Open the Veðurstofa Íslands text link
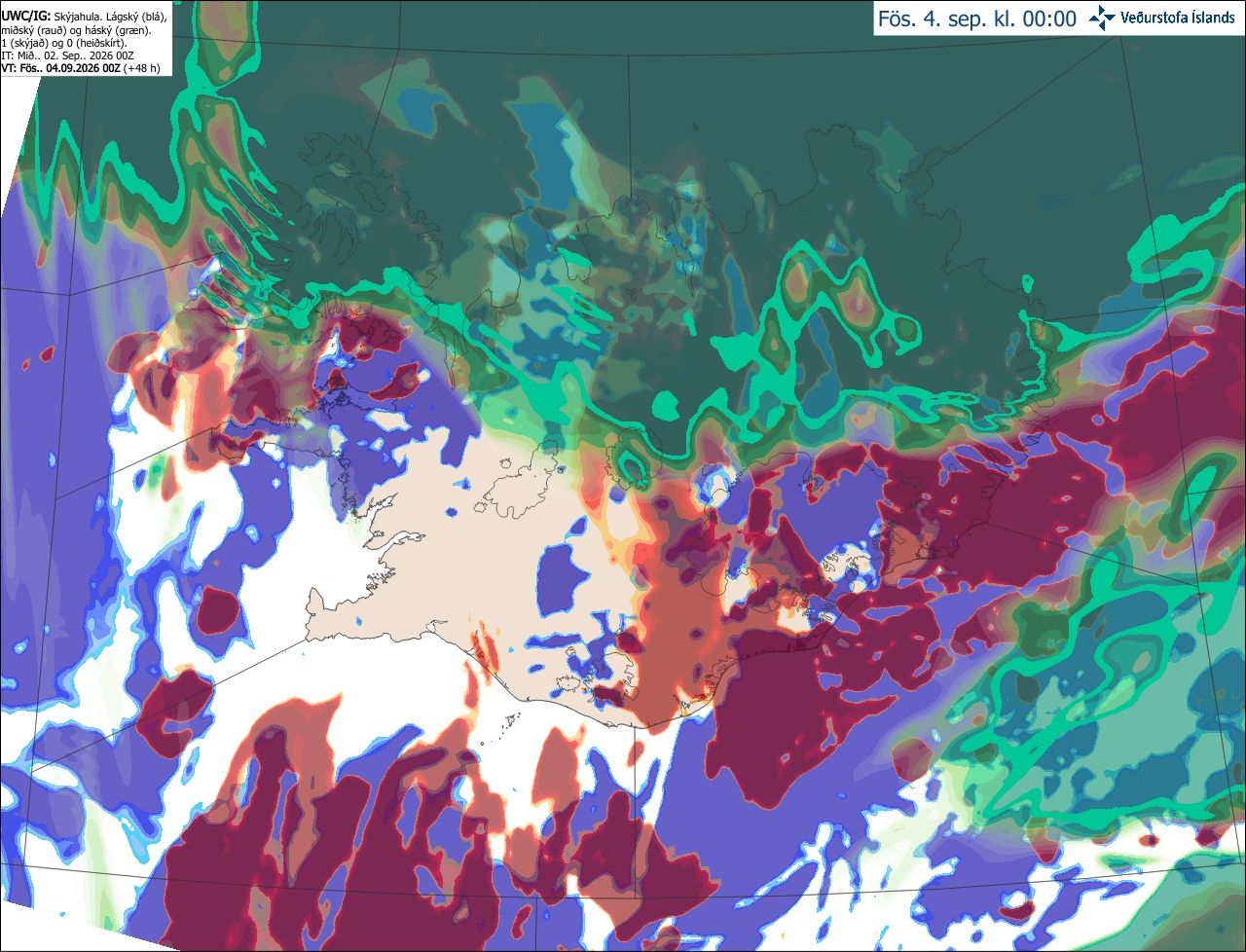This screenshot has height=952, width=1246. 1178,18
